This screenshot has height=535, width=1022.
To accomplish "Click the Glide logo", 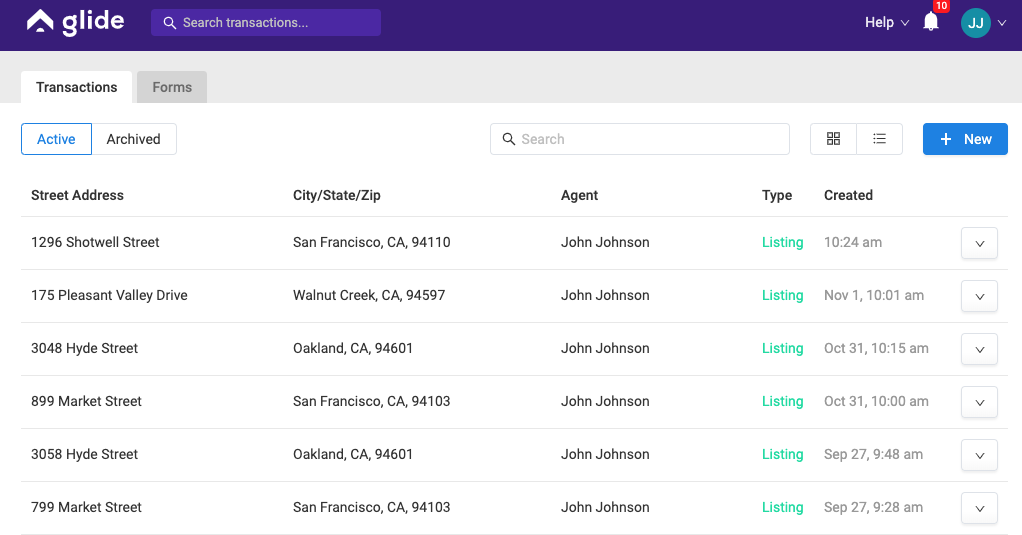I will click(x=75, y=22).
